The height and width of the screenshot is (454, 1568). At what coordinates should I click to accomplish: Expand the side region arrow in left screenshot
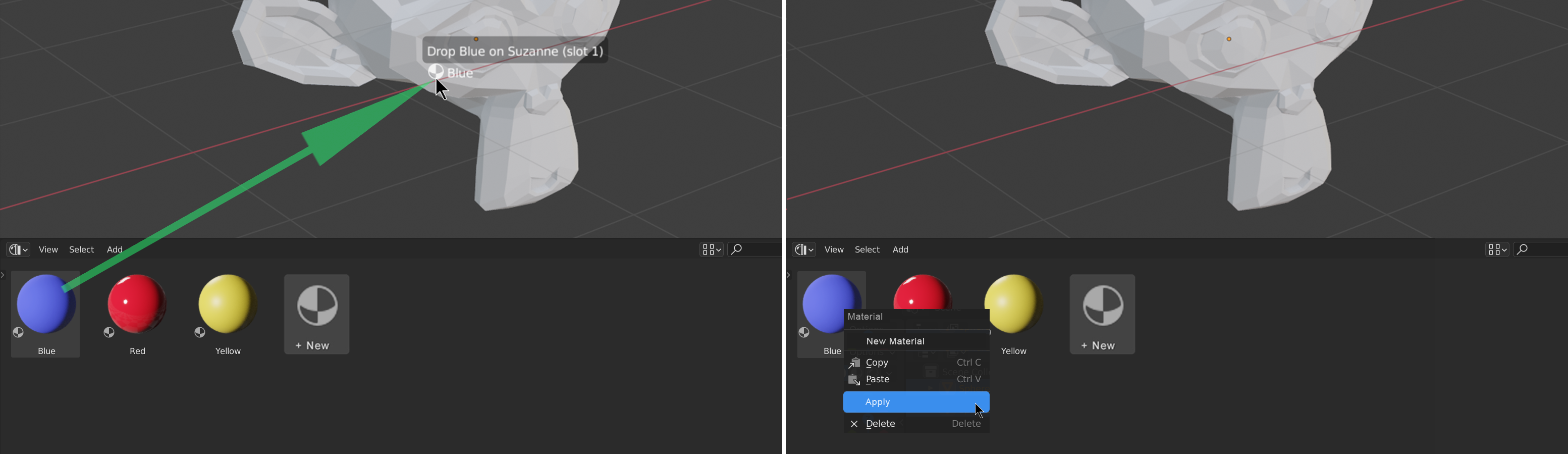coord(3,275)
